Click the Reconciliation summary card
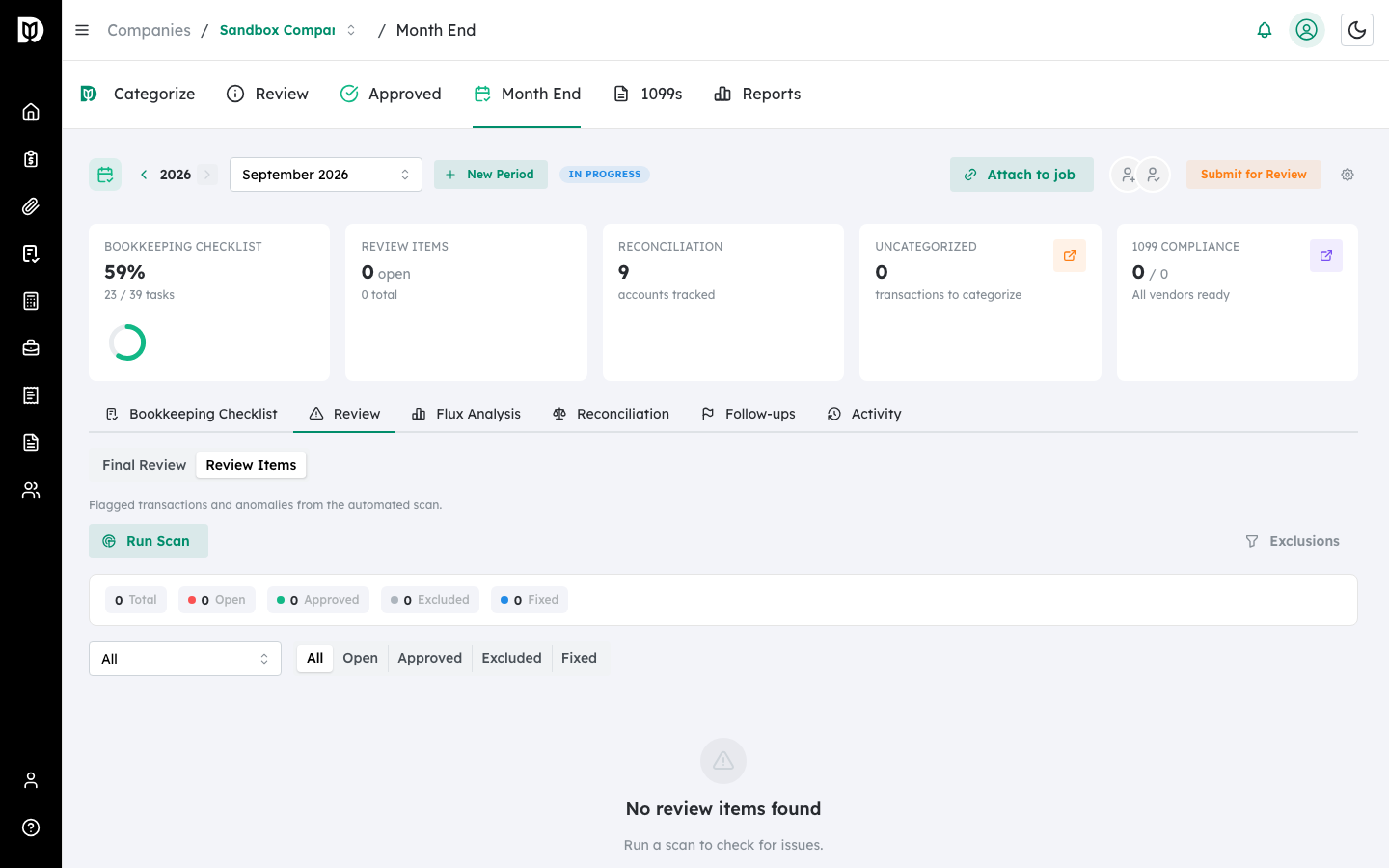 723,302
